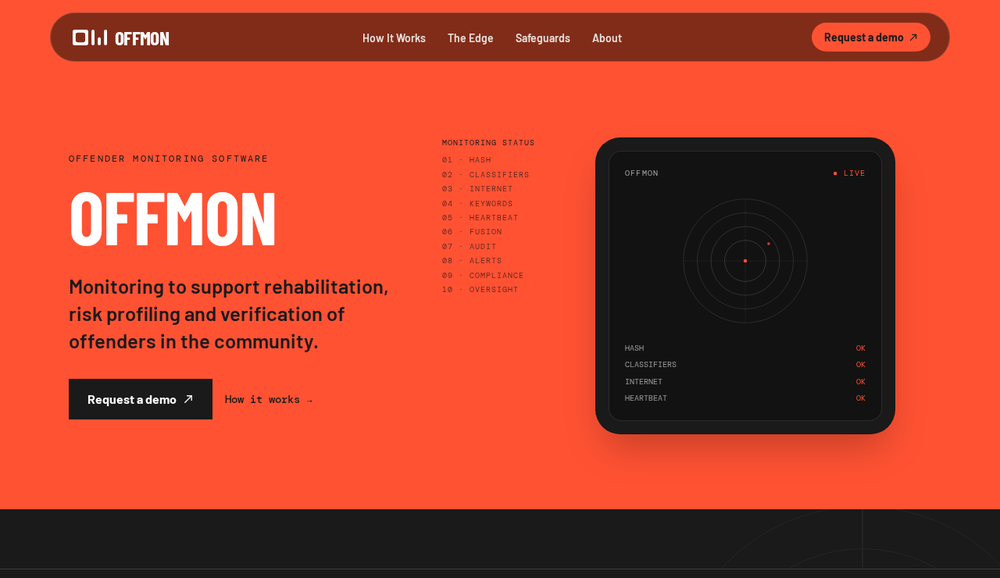Click the HASH row label in the panel

[x=634, y=348]
